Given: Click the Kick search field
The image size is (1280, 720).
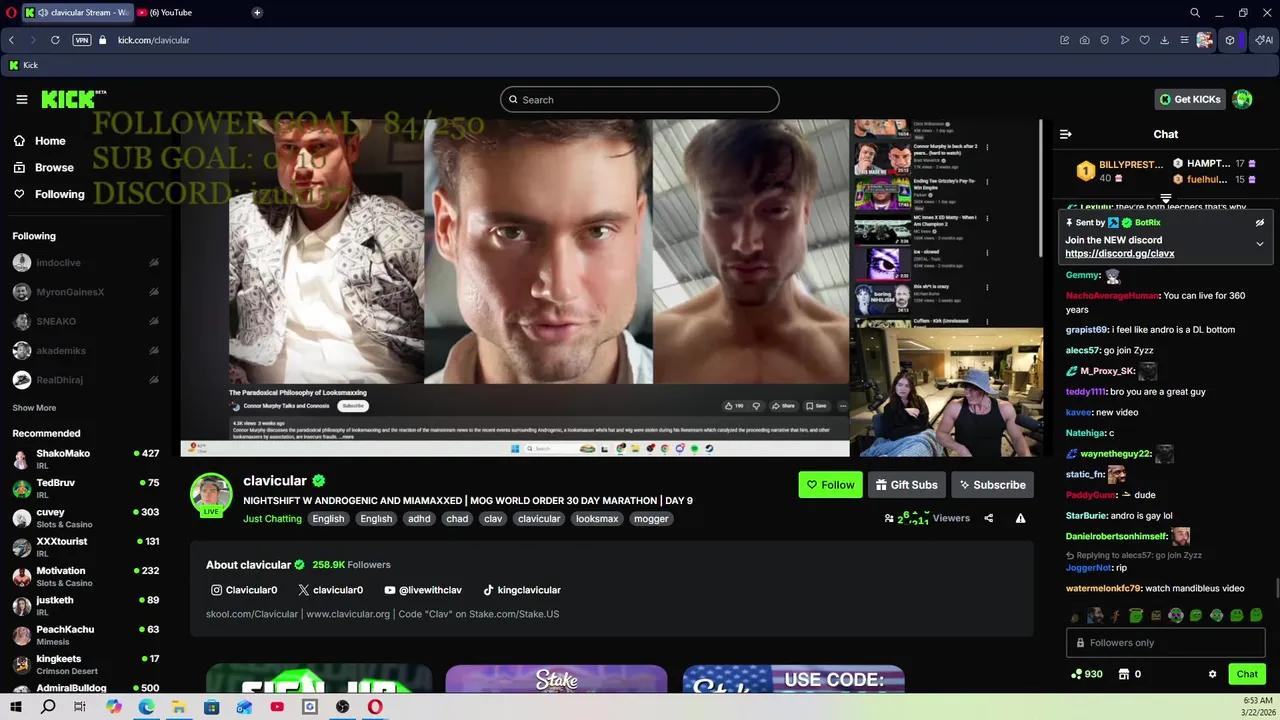Looking at the screenshot, I should tap(640, 99).
